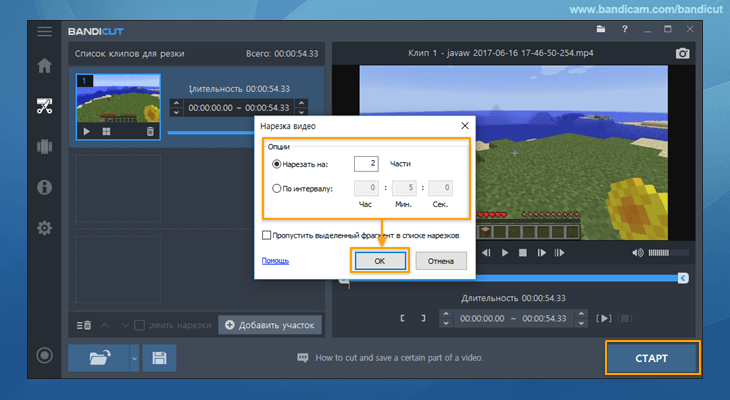
Task: Click the hamburger menu icon
Action: 44,31
